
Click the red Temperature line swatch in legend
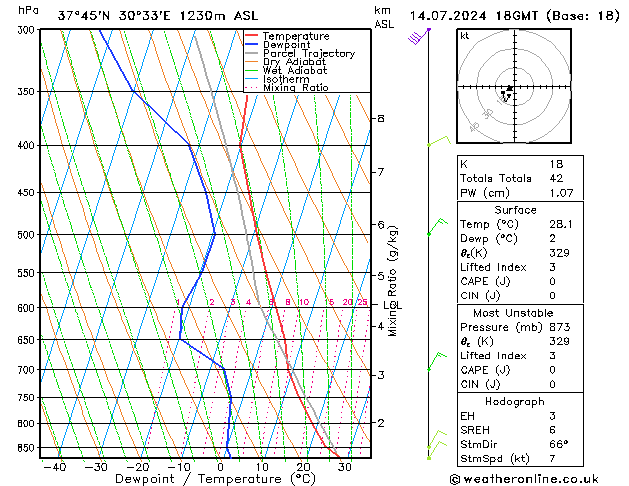pos(252,36)
